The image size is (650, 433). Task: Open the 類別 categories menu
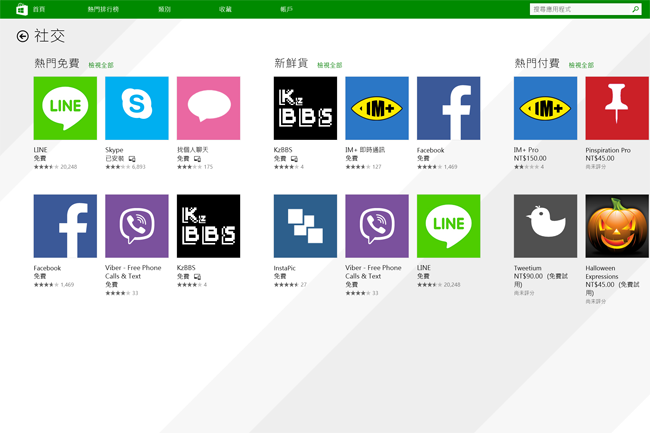[164, 9]
